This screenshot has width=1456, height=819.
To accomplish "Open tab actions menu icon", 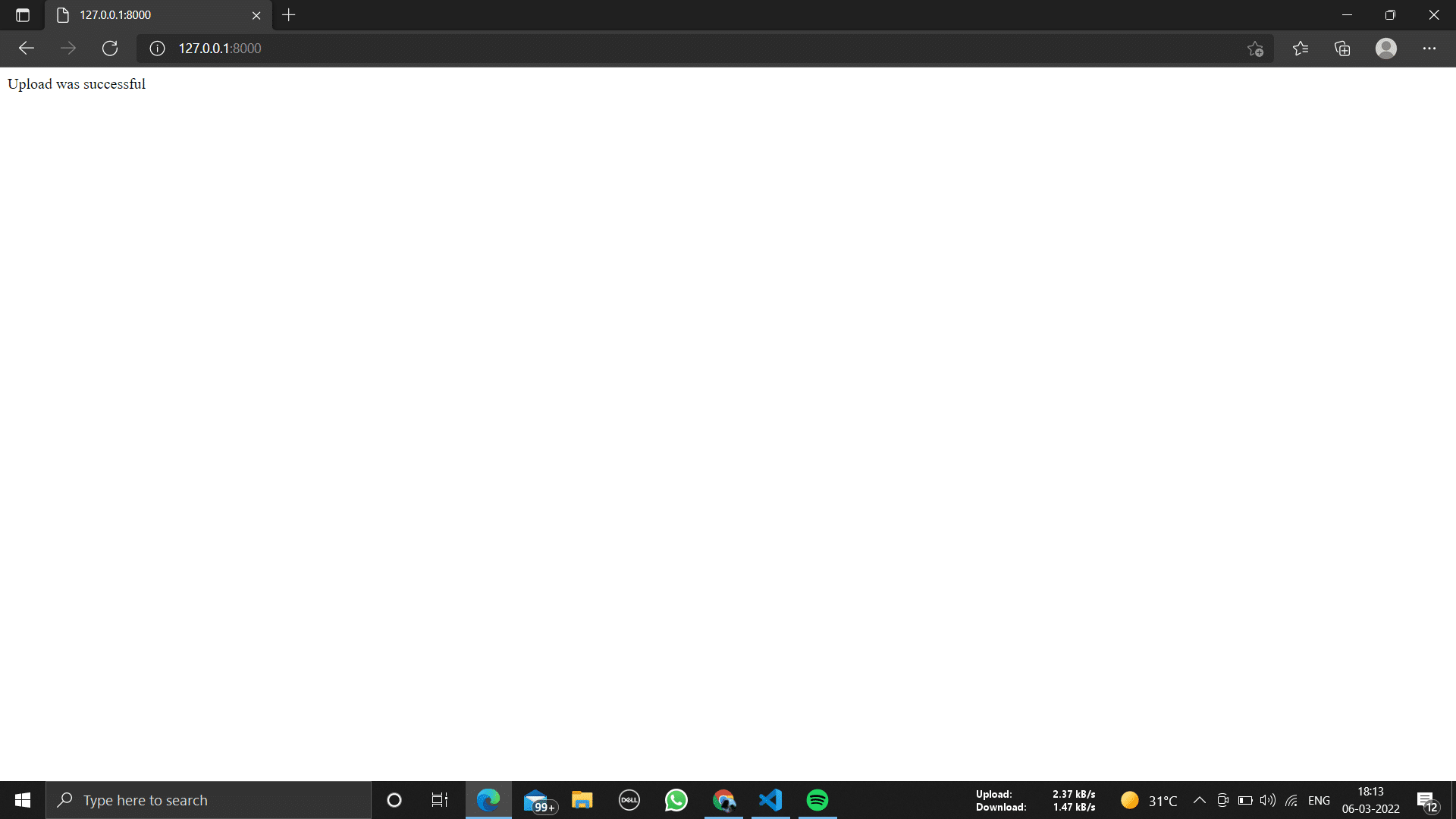I will 23,15.
